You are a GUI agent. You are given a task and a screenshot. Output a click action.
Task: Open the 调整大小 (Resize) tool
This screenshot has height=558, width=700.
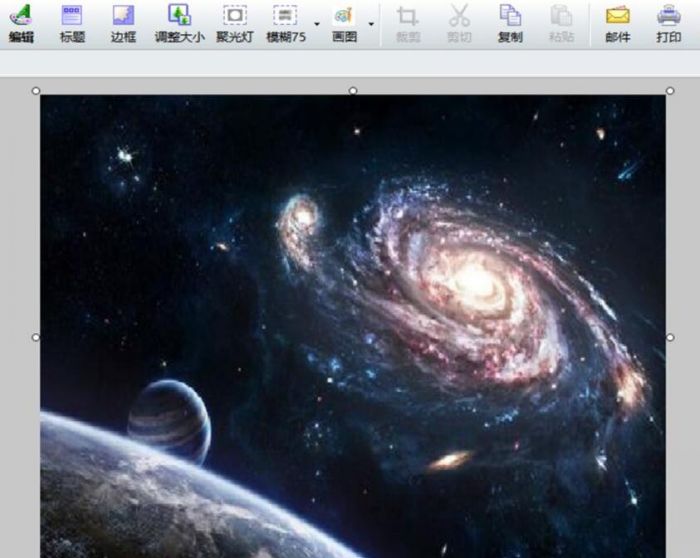click(x=179, y=23)
